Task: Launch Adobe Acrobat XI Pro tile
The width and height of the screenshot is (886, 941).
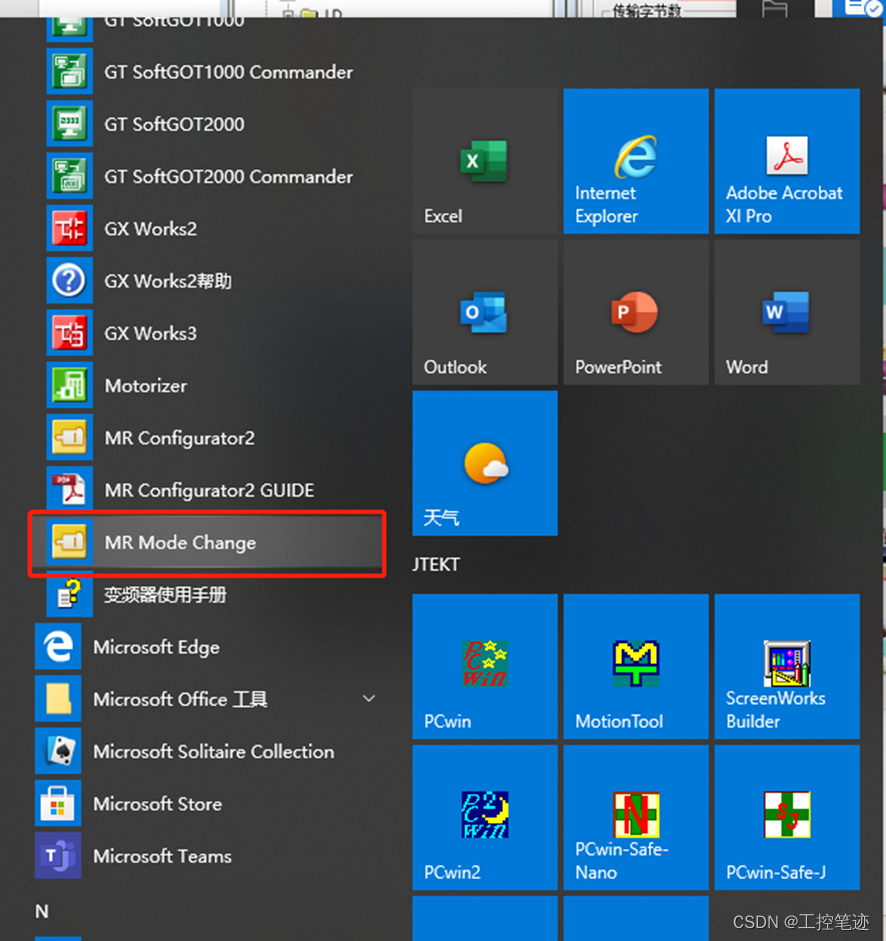Action: click(x=787, y=161)
